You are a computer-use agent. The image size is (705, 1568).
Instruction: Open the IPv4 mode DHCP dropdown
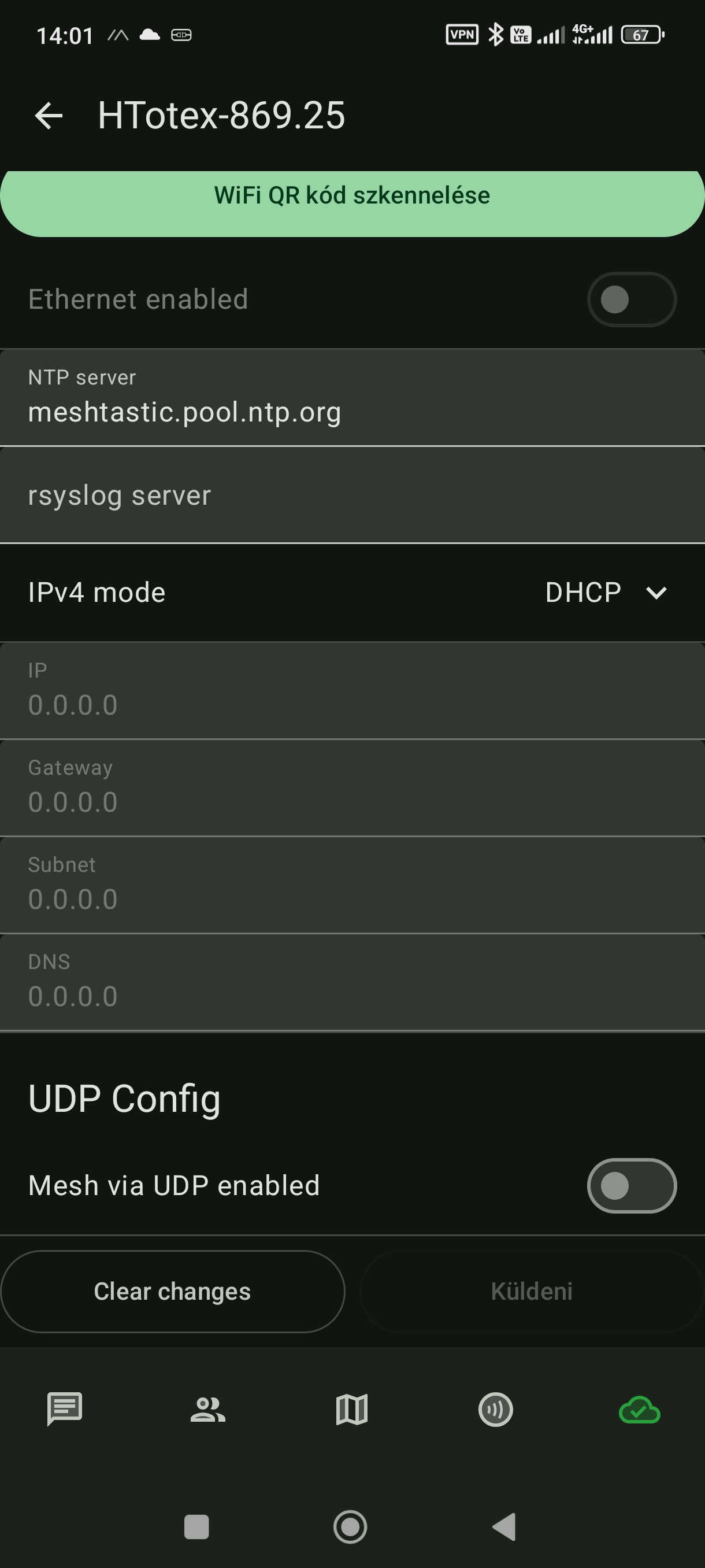coord(582,592)
